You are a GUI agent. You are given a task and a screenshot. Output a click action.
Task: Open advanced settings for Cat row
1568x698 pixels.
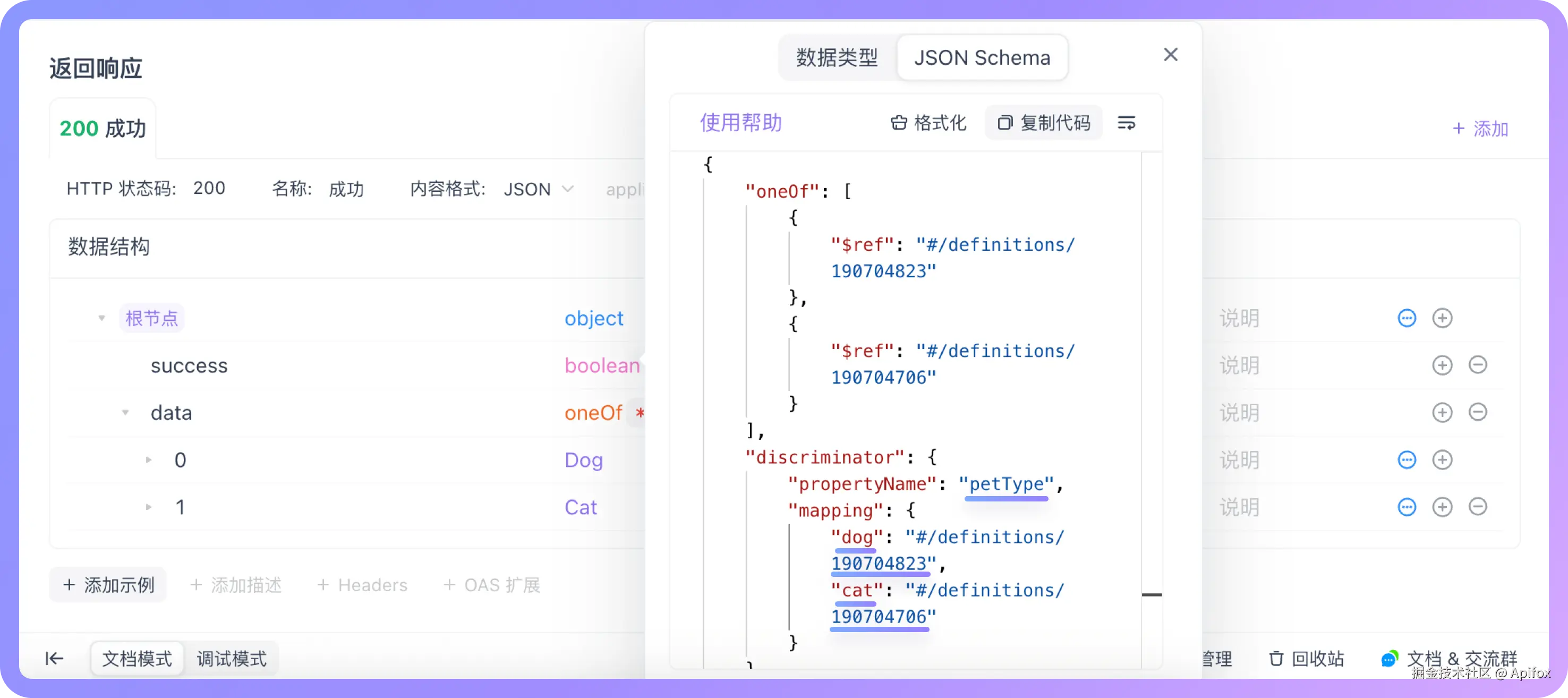point(1406,506)
